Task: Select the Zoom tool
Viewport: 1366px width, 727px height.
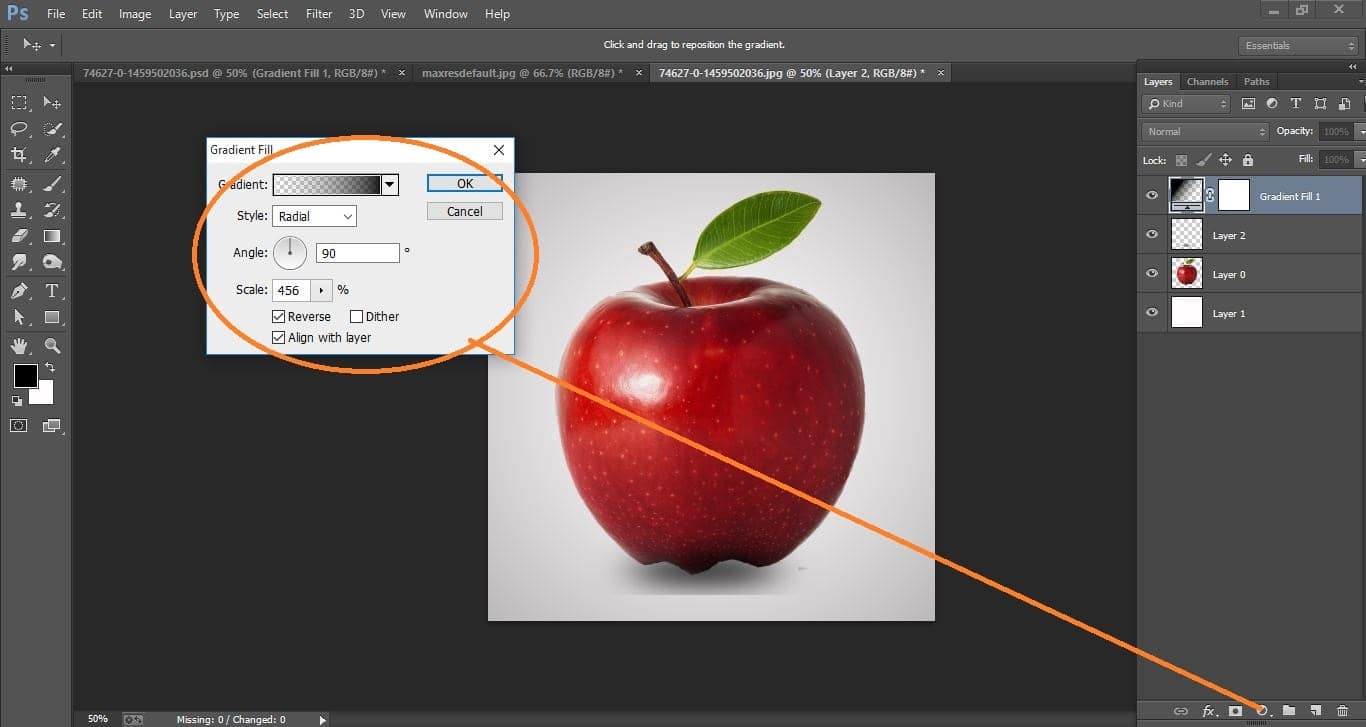Action: (x=52, y=346)
